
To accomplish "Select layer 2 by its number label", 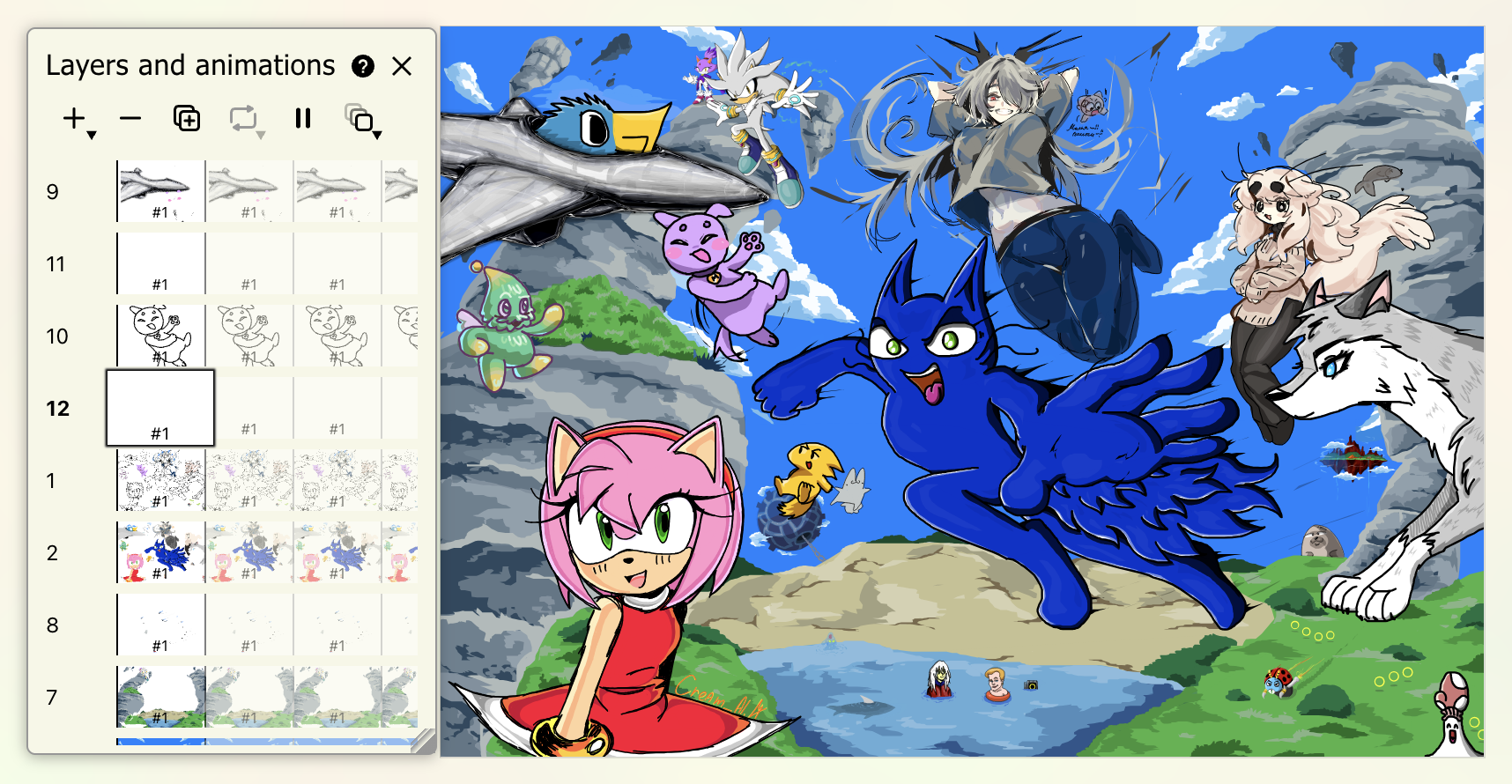I will coord(53,553).
